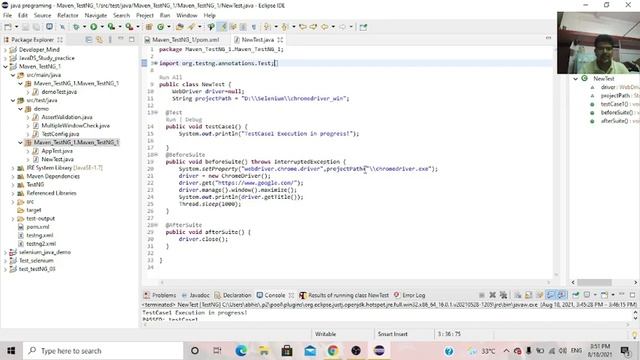The image size is (640, 360).
Task: Expand the Maven Dependencies node
Action: coord(13,176)
